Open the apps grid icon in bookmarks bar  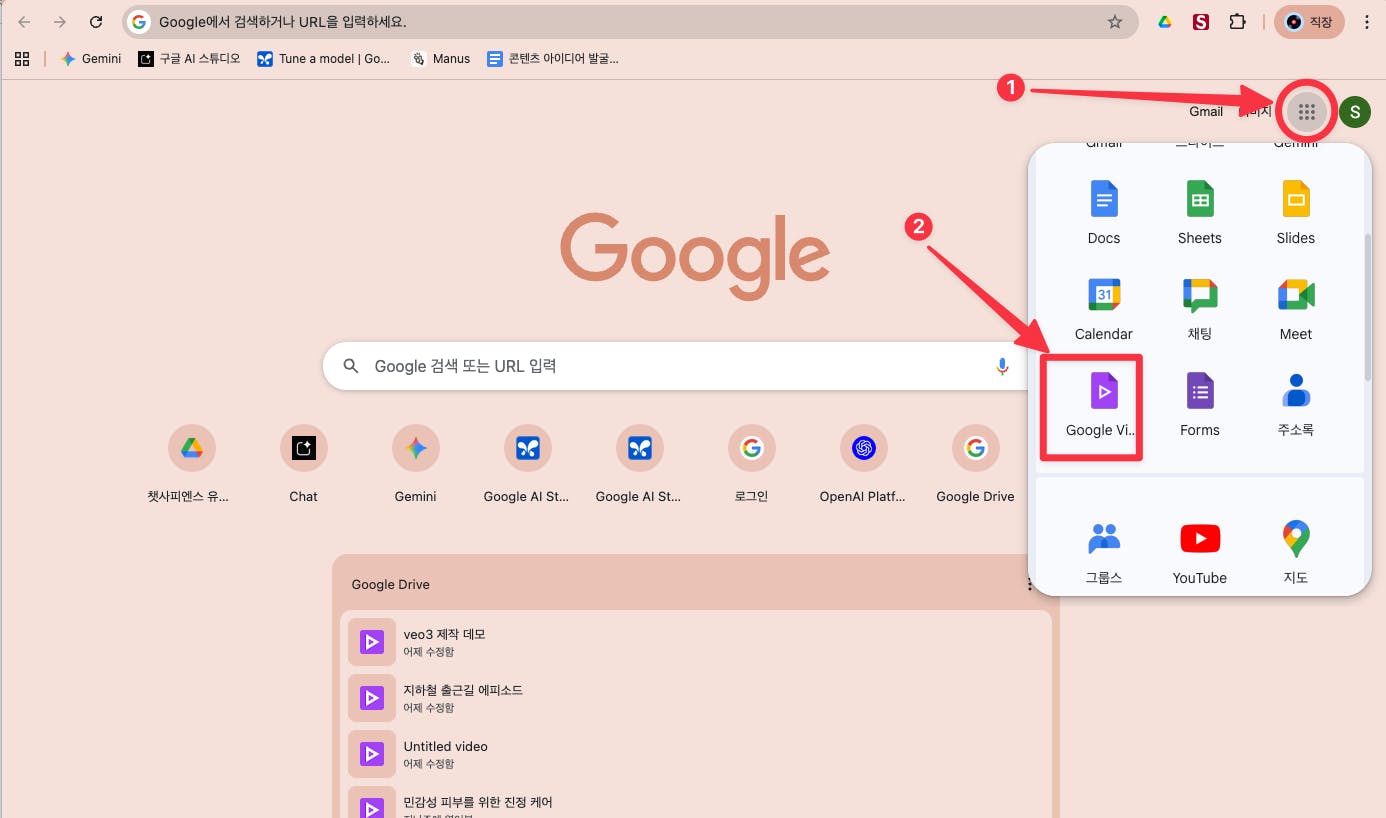click(22, 59)
